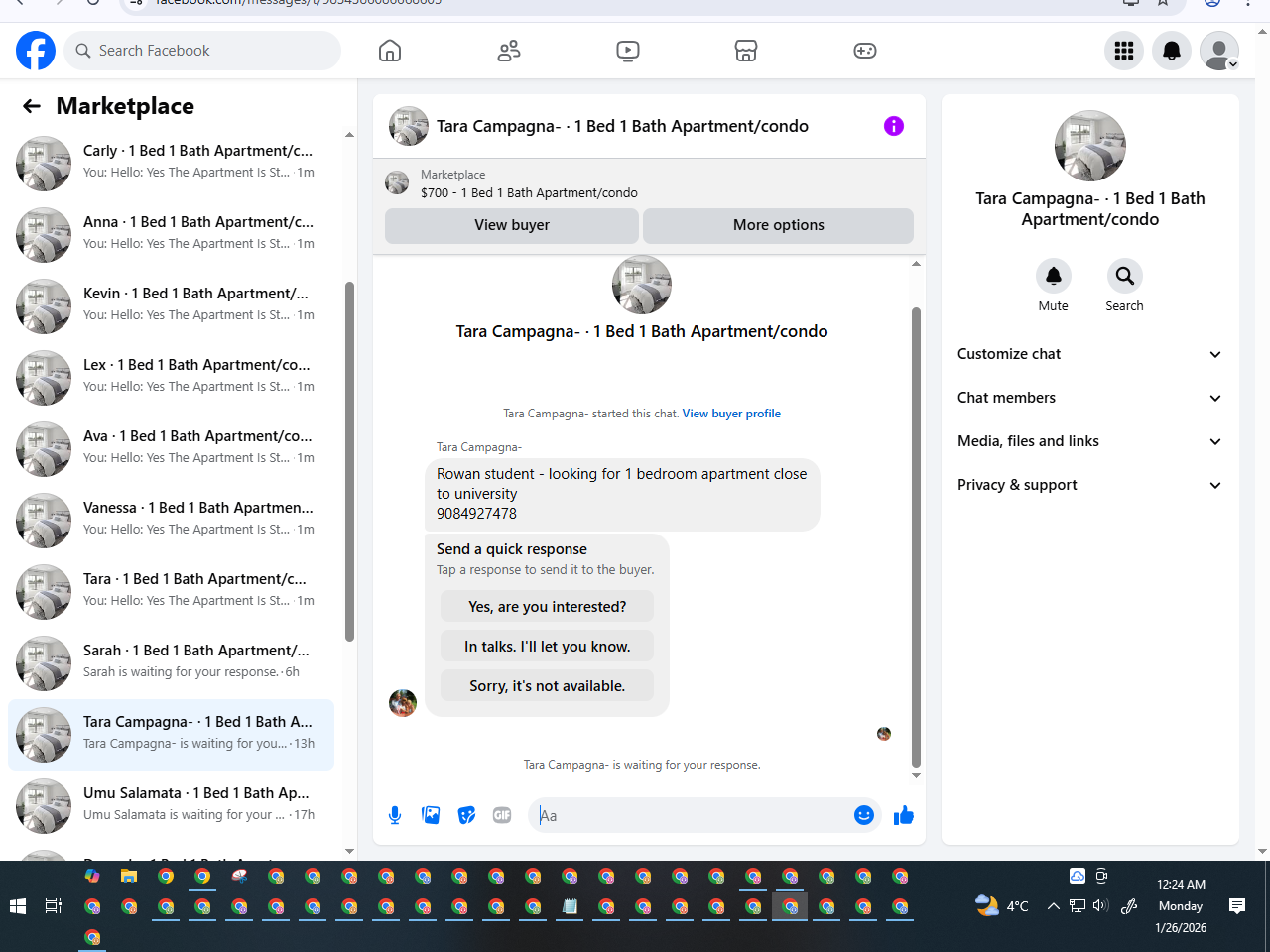The image size is (1270, 952).
Task: Open conversation information purple icon
Action: [894, 126]
